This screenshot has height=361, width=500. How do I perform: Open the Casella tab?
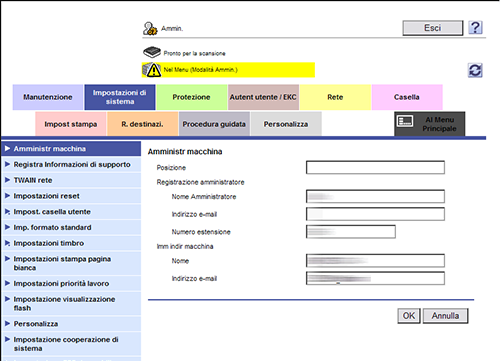pyautogui.click(x=407, y=97)
